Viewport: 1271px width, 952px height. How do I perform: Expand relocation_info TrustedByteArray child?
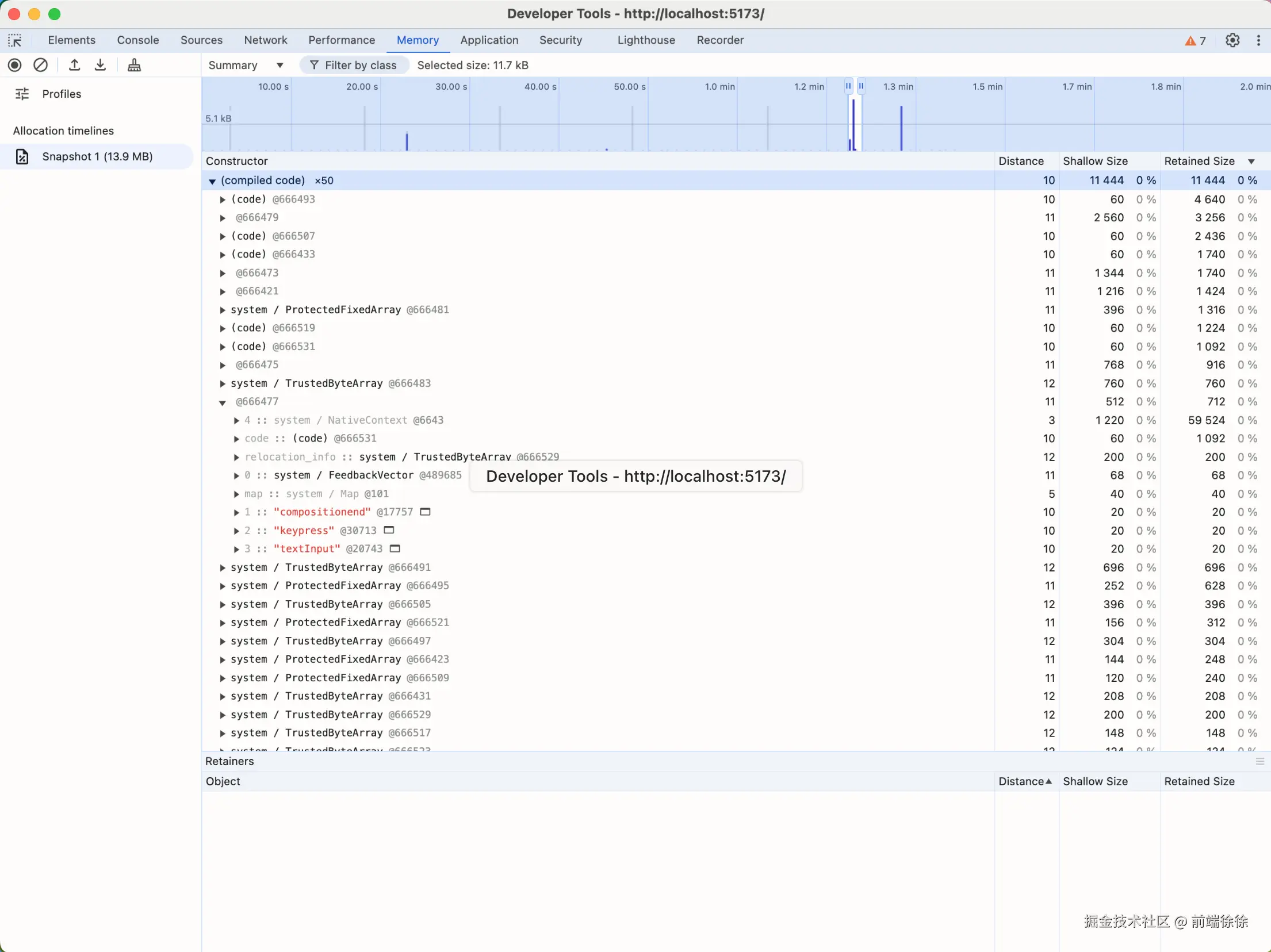(x=236, y=457)
